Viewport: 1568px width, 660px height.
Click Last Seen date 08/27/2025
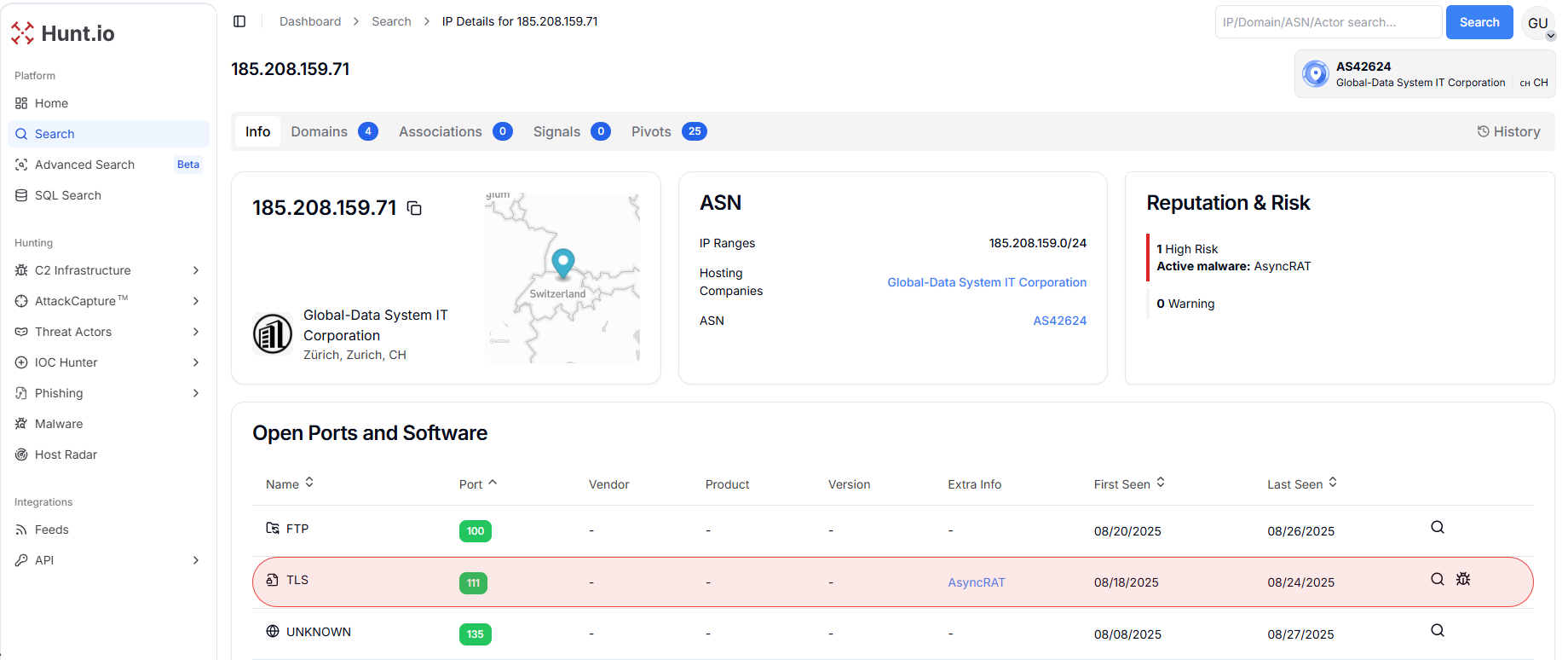(x=1300, y=634)
